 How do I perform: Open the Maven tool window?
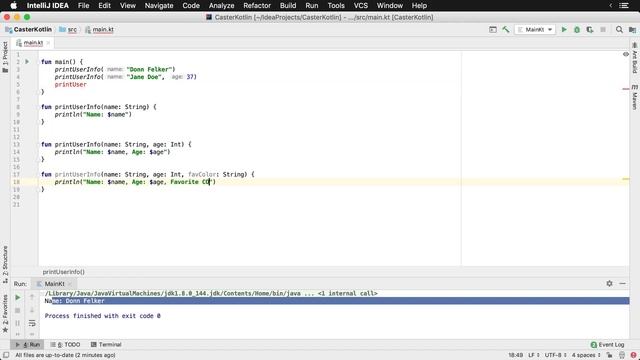click(635, 97)
